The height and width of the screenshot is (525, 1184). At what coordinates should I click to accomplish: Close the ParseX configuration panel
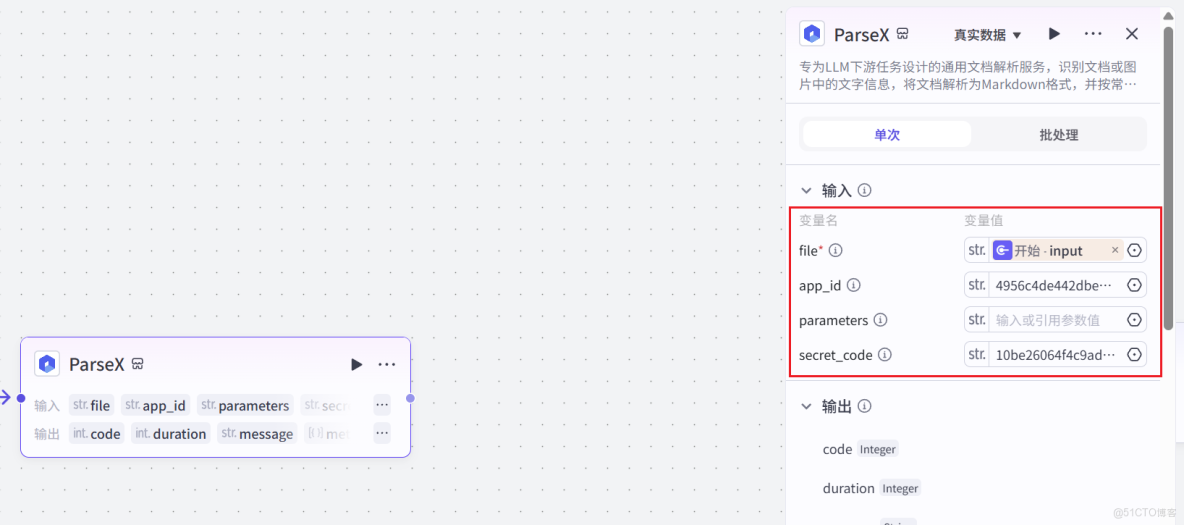click(1132, 33)
